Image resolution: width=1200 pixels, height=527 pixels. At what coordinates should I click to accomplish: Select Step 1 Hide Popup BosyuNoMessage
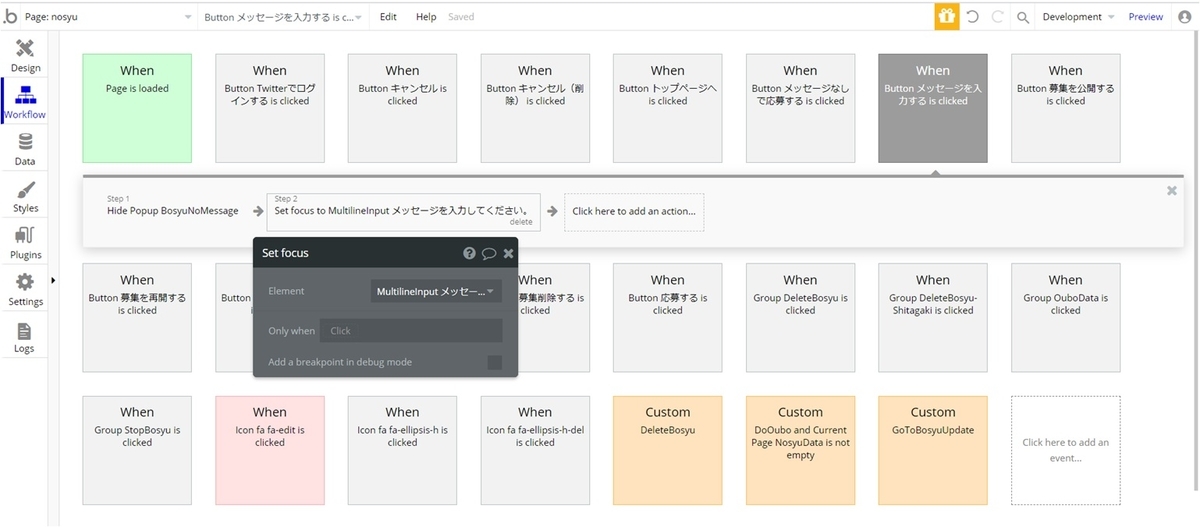coord(173,211)
